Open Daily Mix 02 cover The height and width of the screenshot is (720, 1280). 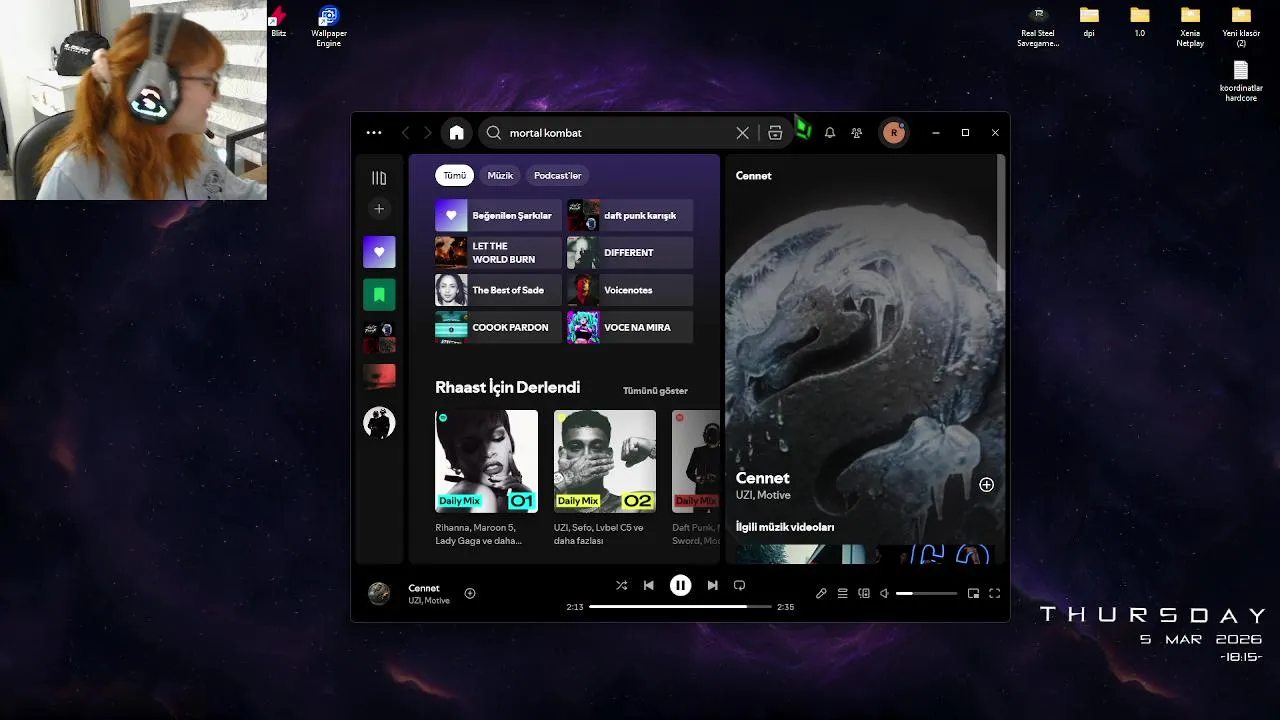coord(605,461)
